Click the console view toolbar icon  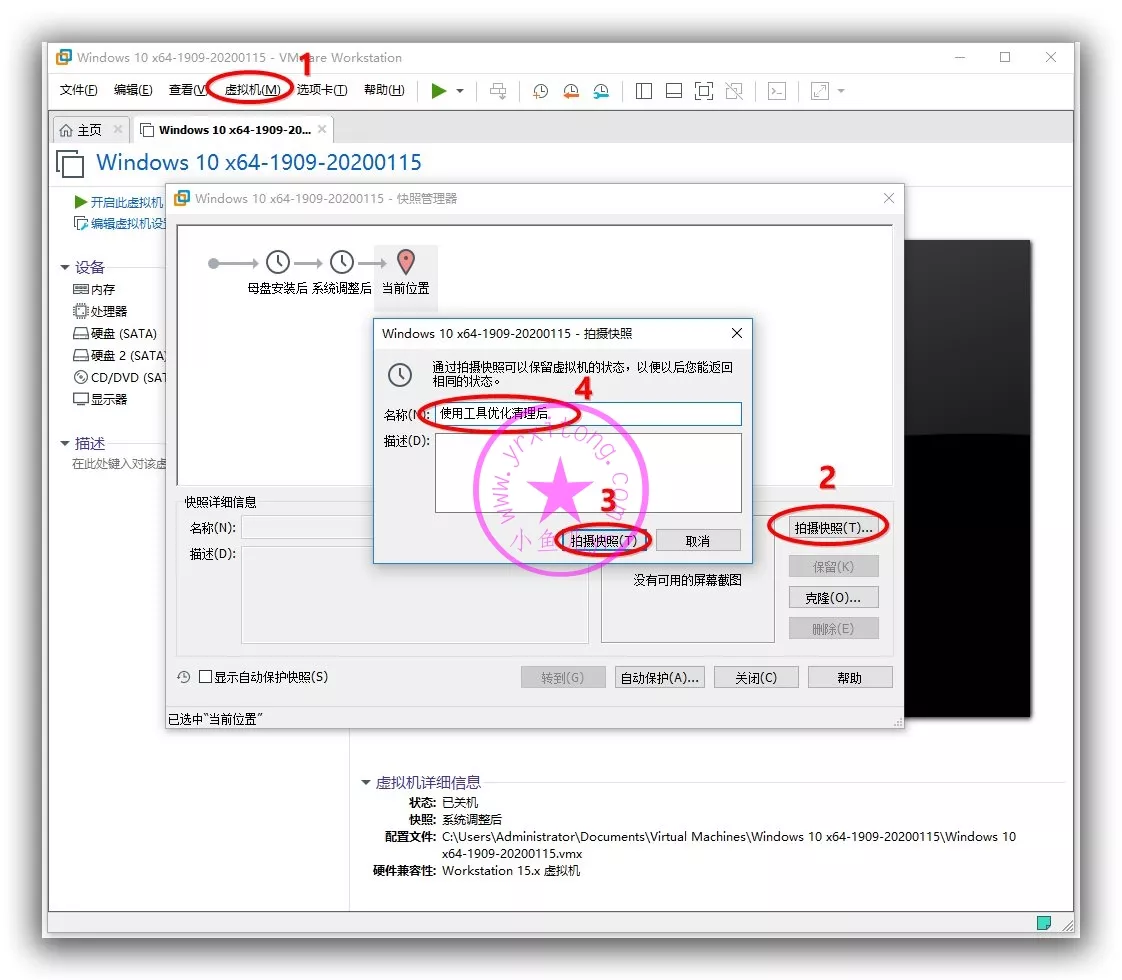pyautogui.click(x=777, y=91)
